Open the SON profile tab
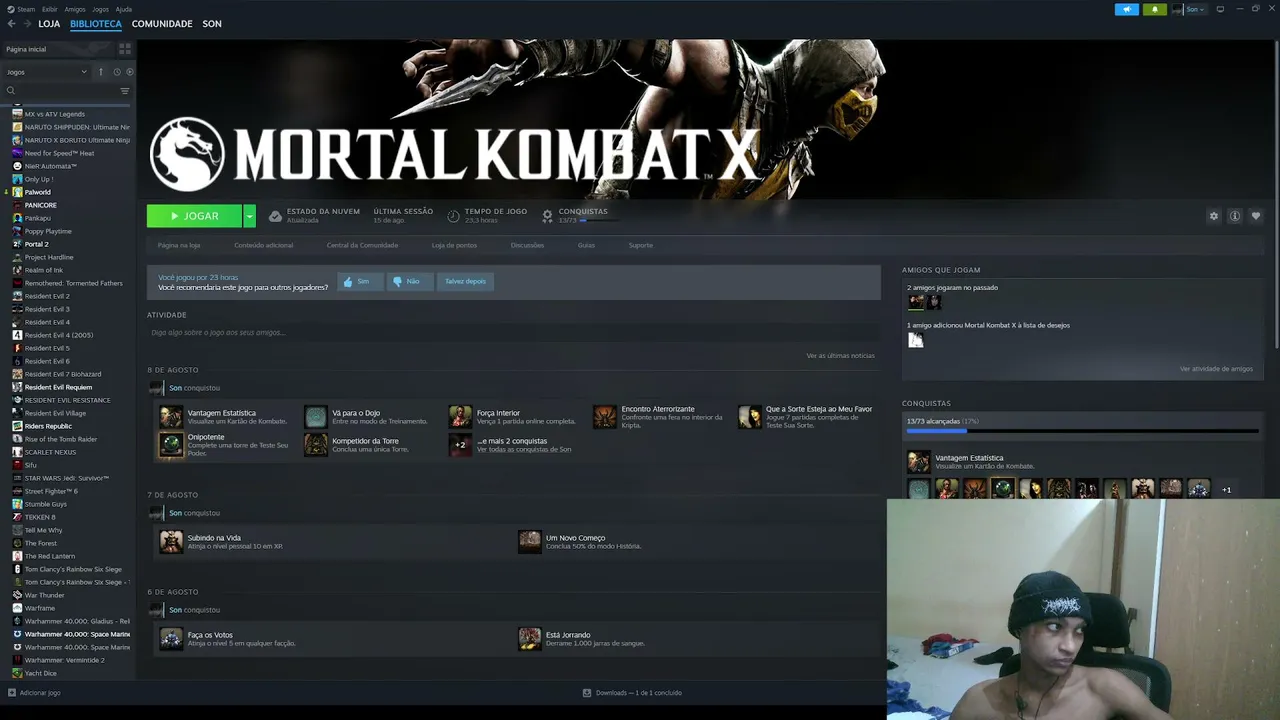This screenshot has height=720, width=1280. [x=212, y=24]
